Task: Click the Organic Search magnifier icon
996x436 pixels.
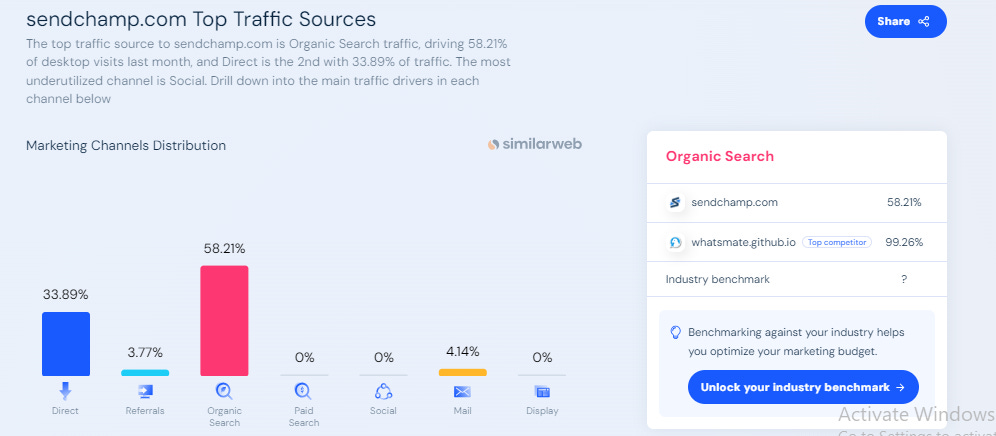Action: 224,392
